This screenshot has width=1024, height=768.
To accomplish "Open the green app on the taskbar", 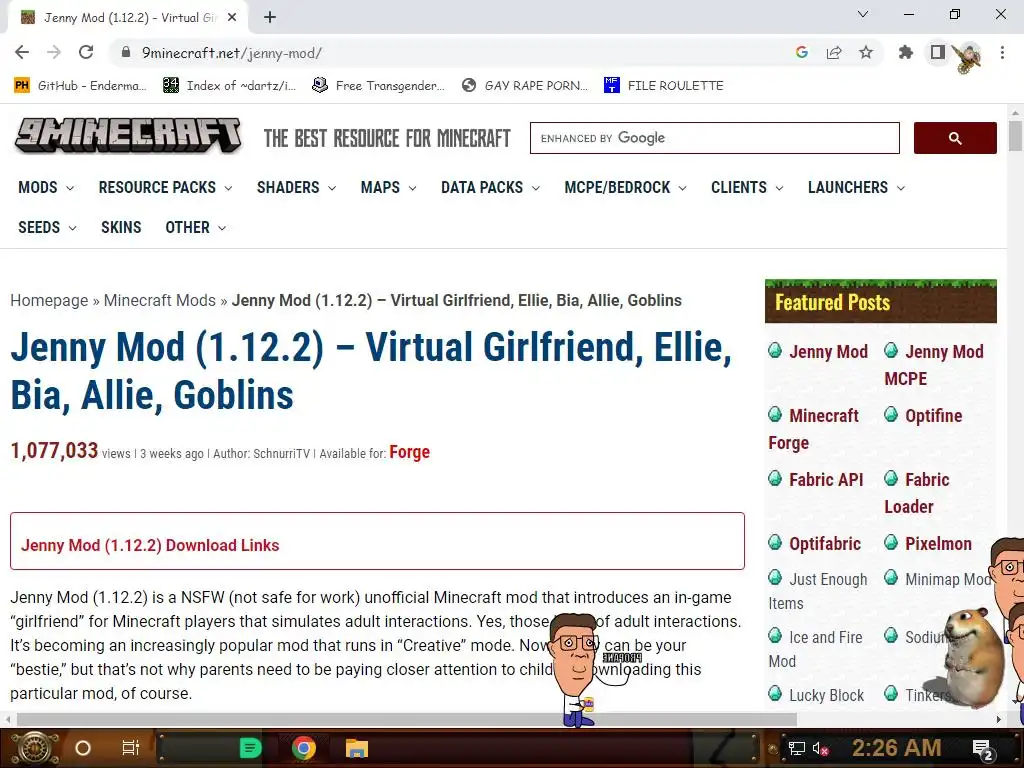I will click(250, 748).
